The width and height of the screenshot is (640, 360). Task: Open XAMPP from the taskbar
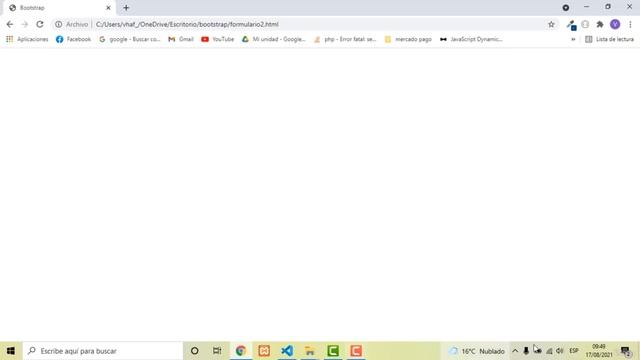click(264, 351)
